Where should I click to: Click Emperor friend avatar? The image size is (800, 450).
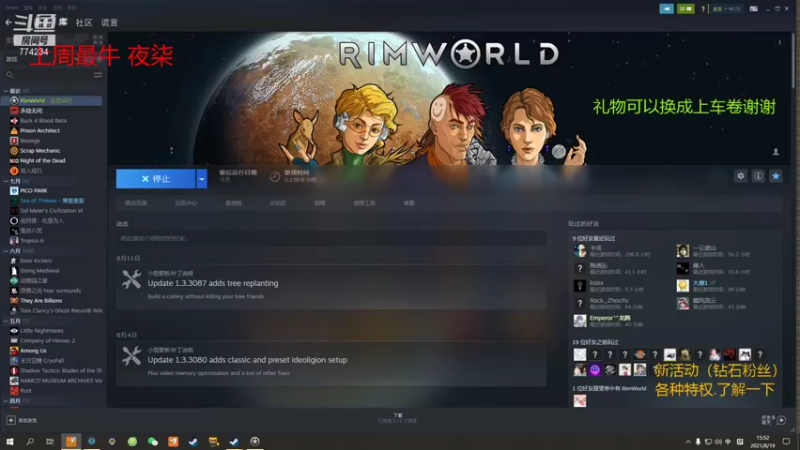[x=580, y=320]
